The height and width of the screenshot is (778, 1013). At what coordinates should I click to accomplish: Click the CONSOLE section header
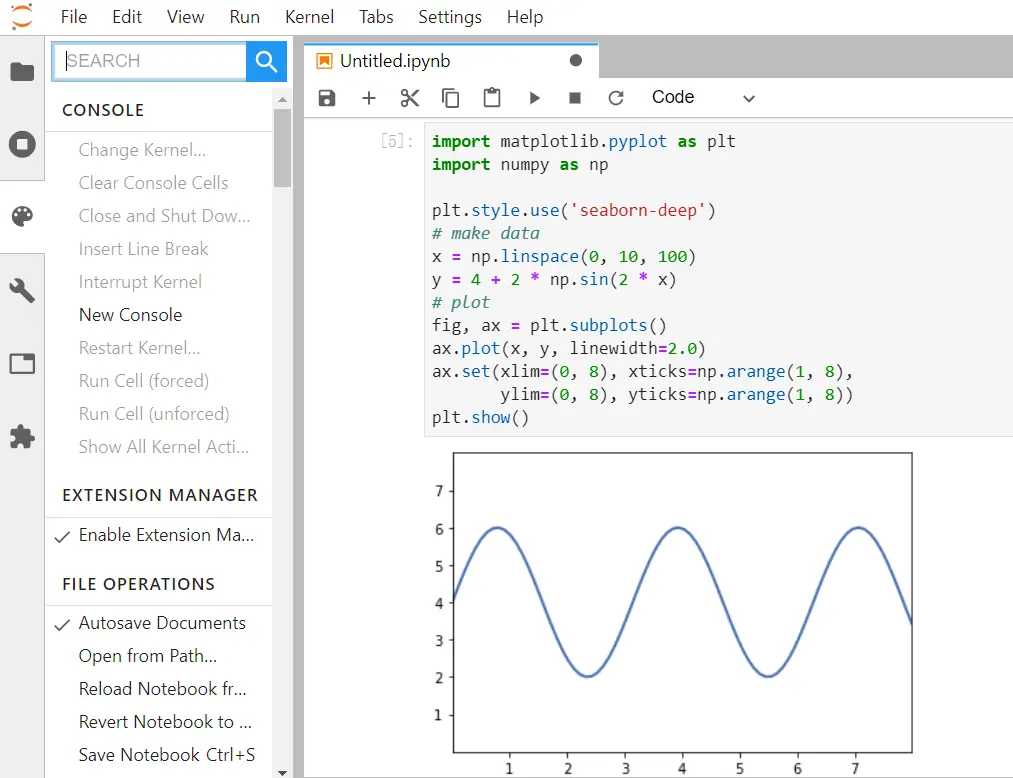tap(103, 110)
